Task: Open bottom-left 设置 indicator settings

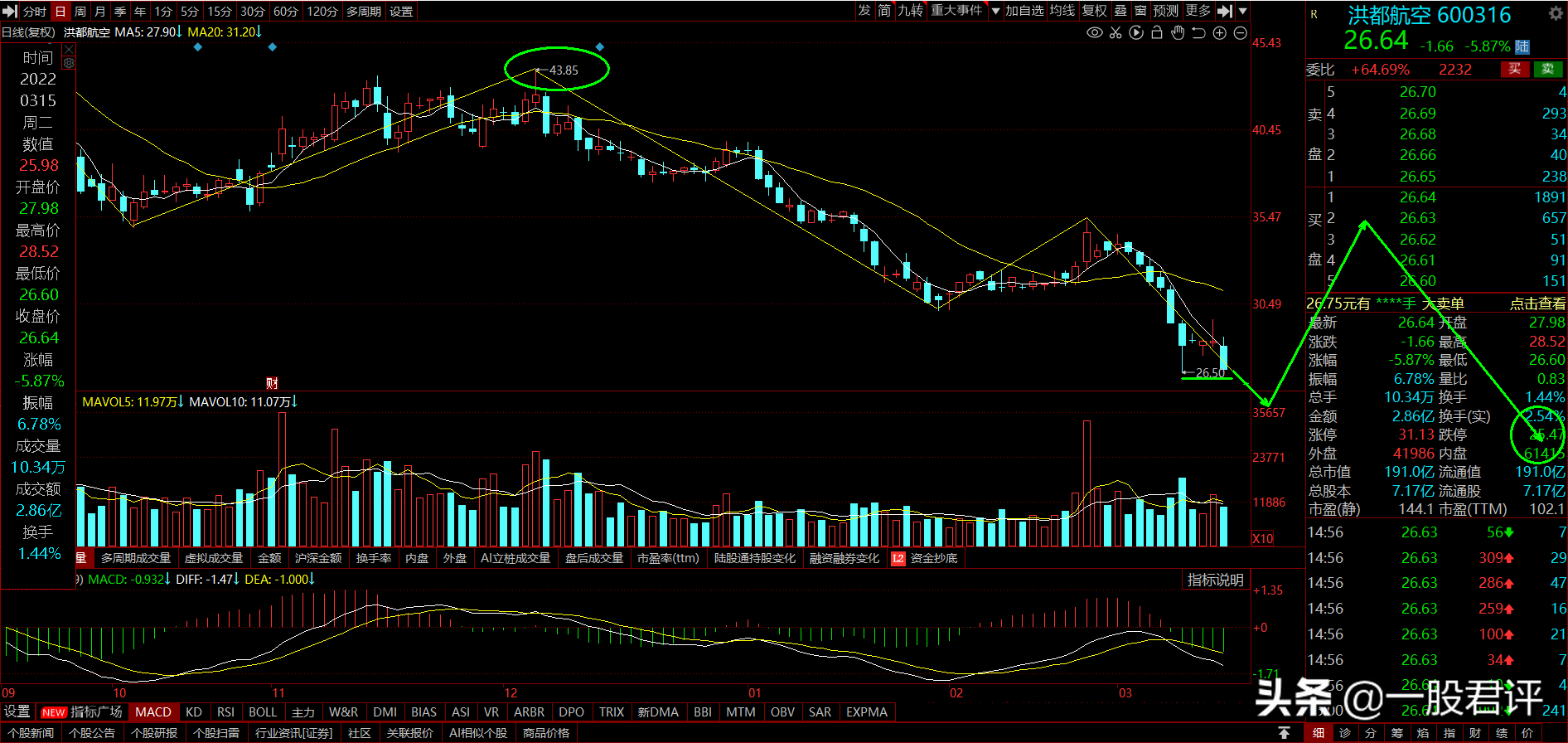Action: pyautogui.click(x=17, y=712)
